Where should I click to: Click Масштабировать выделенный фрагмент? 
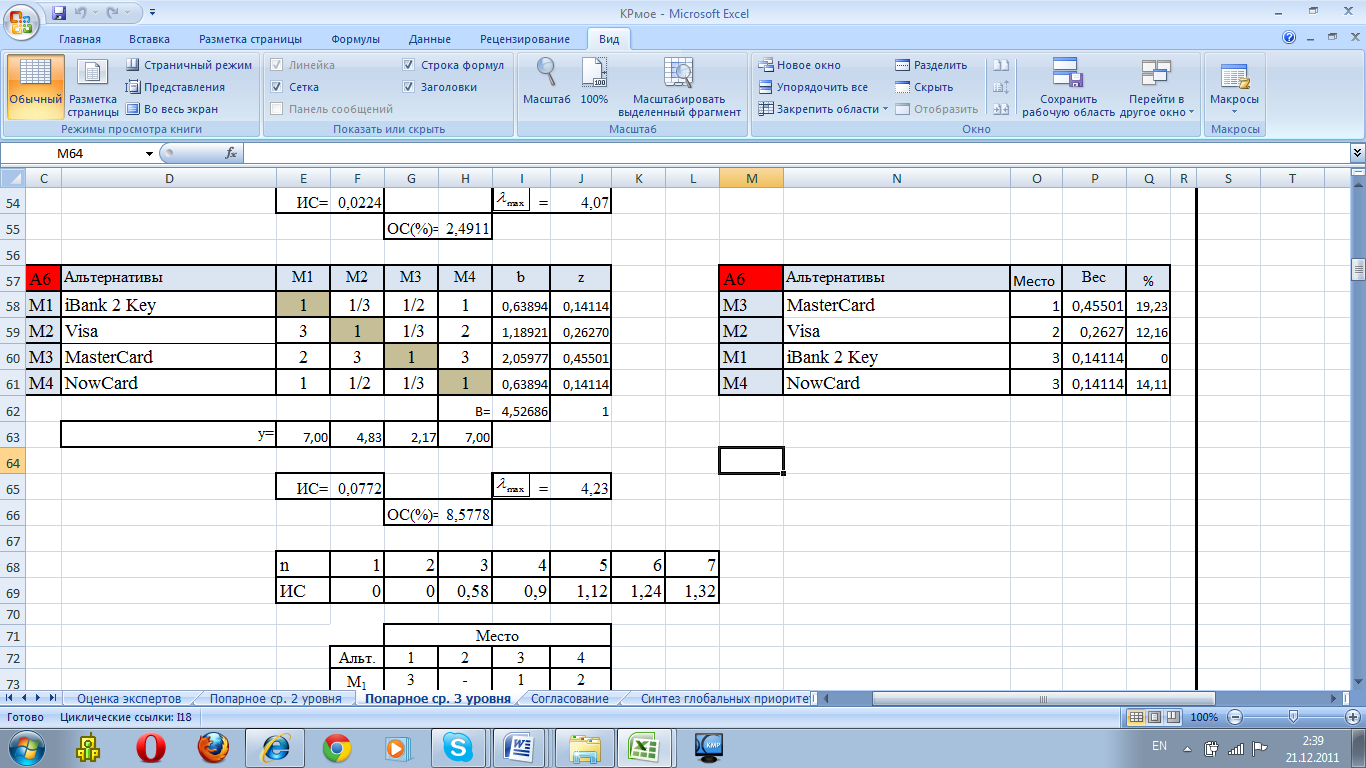click(x=679, y=85)
